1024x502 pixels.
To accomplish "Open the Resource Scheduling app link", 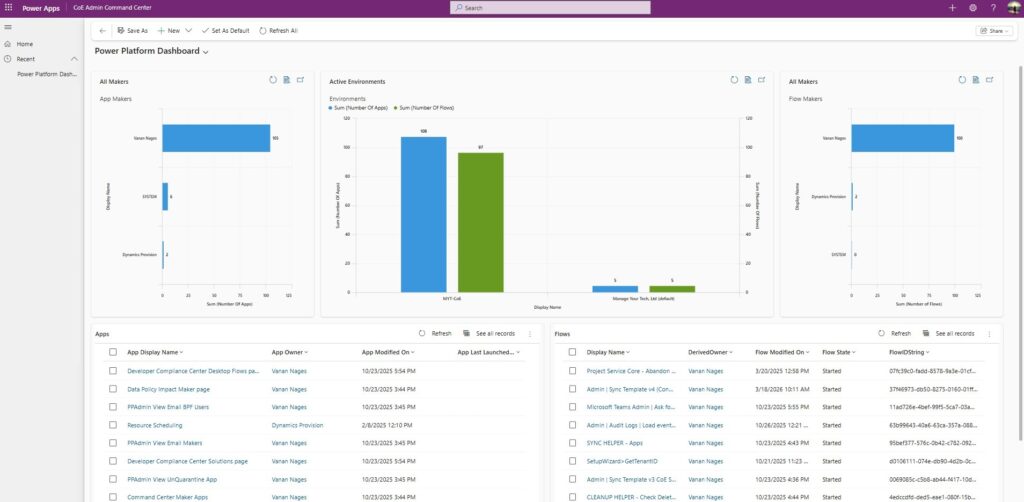I will point(154,424).
